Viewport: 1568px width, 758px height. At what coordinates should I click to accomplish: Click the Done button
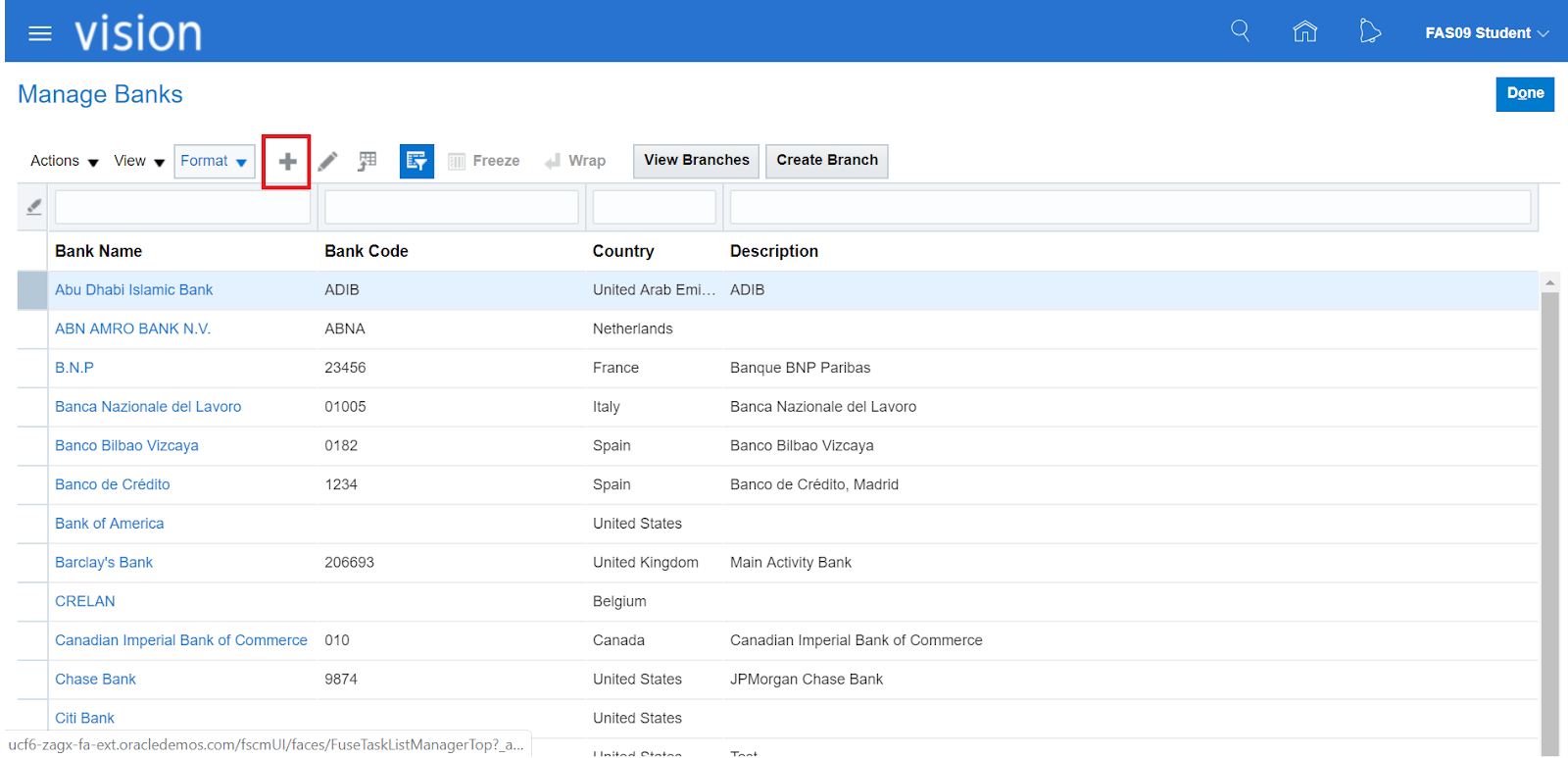1525,94
